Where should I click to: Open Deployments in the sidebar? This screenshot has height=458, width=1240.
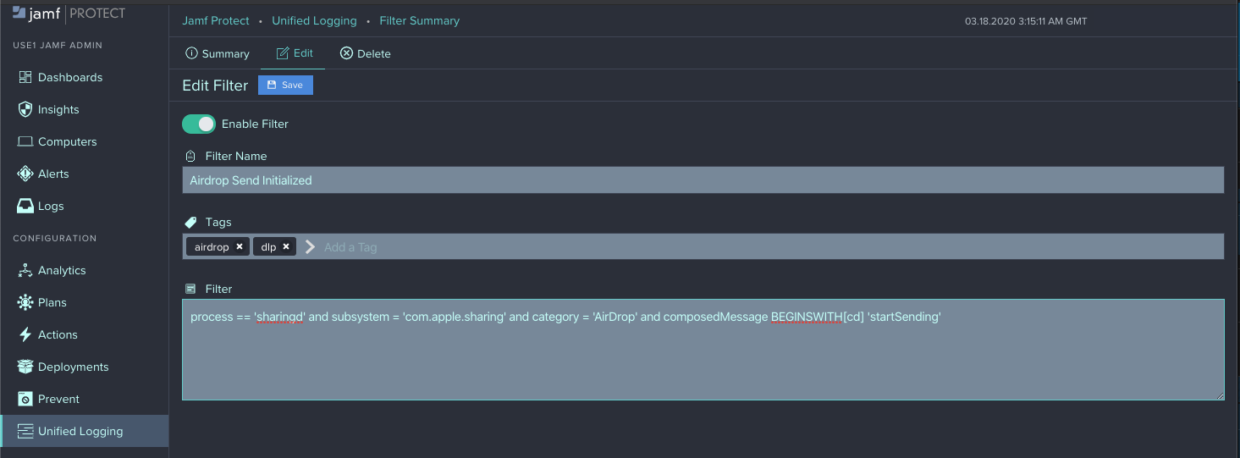(x=72, y=367)
